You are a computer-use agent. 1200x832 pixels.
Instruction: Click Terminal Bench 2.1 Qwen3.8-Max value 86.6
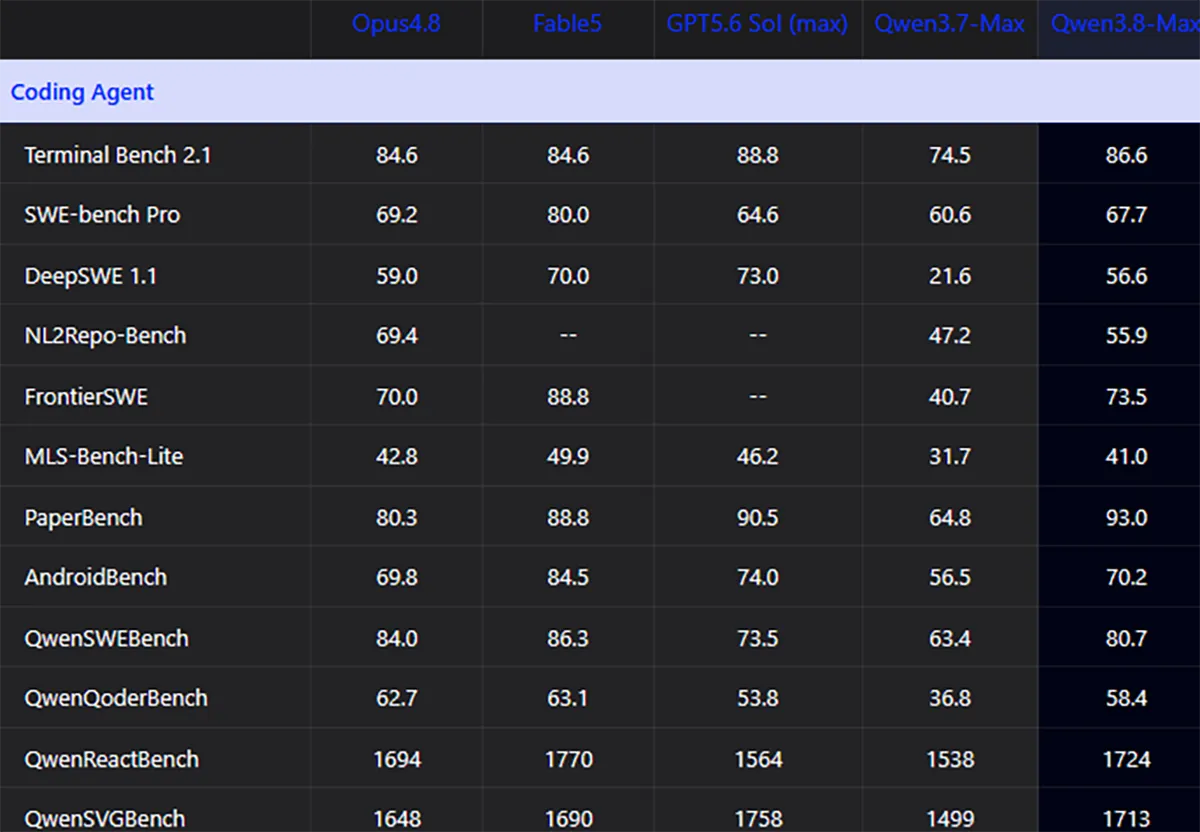click(x=1126, y=155)
